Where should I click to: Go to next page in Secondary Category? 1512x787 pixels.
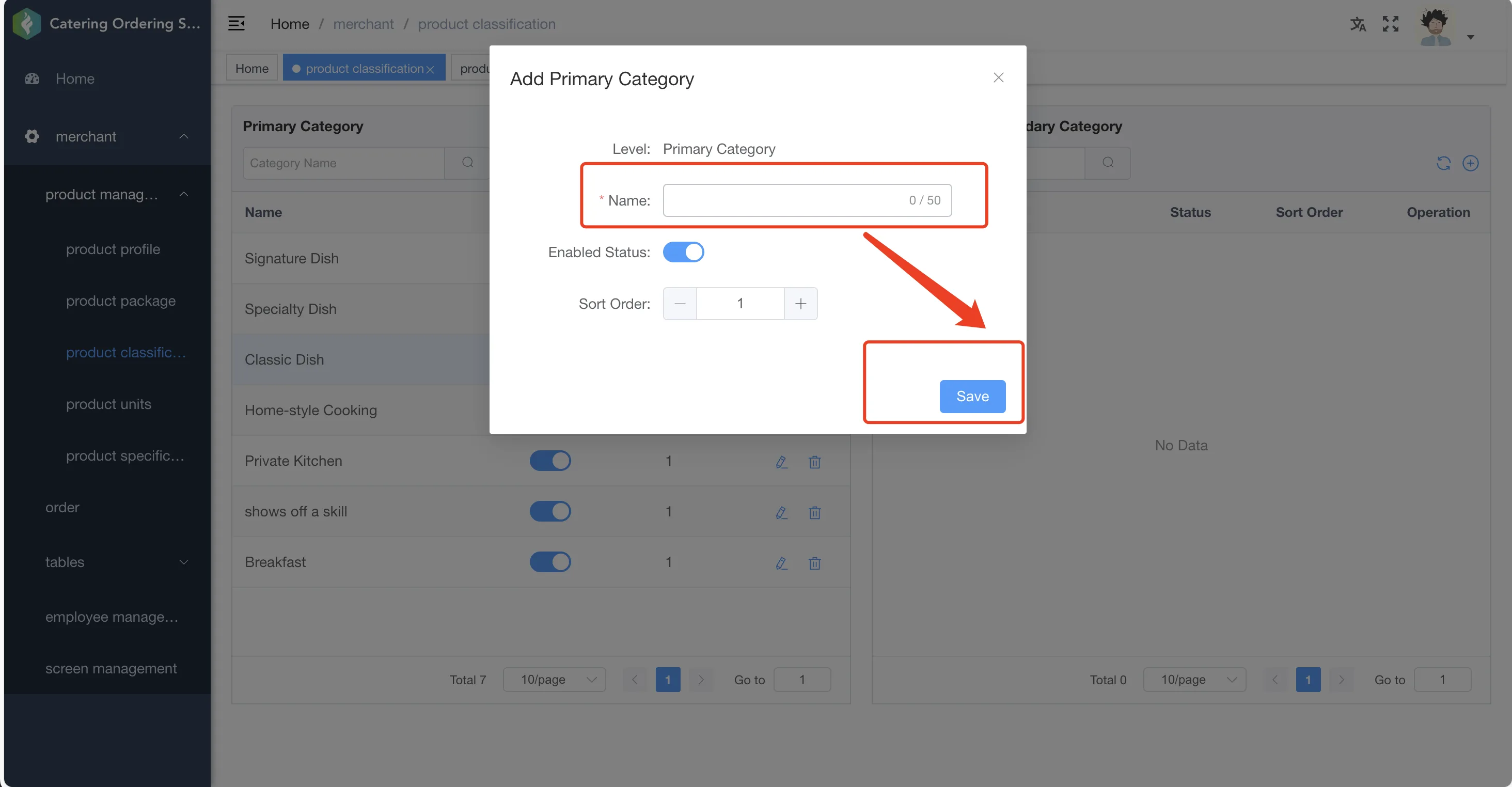pos(1341,679)
